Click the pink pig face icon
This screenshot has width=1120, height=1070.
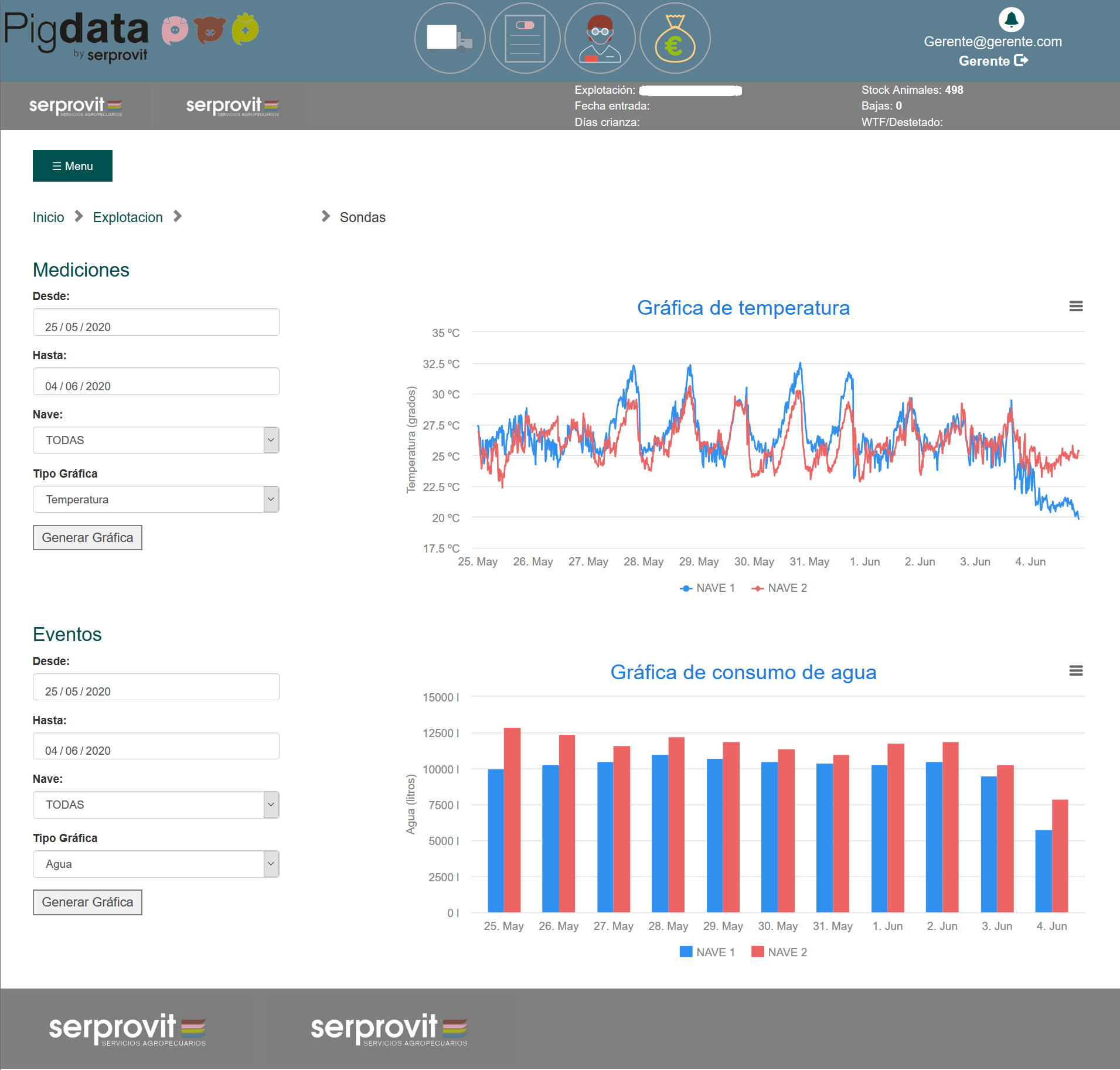pyautogui.click(x=175, y=30)
